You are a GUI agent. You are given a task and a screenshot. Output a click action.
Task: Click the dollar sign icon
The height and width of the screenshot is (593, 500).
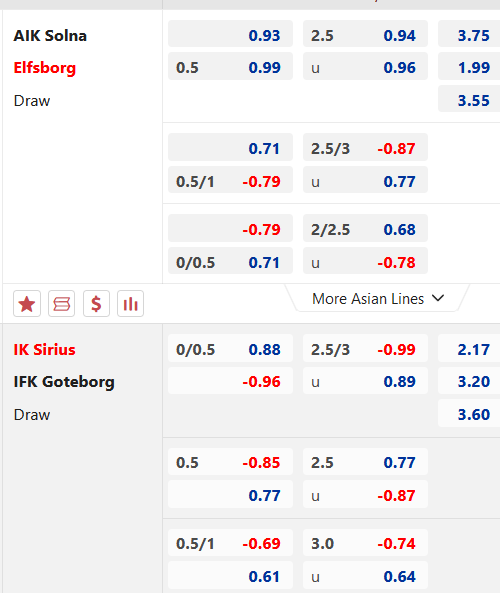pyautogui.click(x=96, y=303)
